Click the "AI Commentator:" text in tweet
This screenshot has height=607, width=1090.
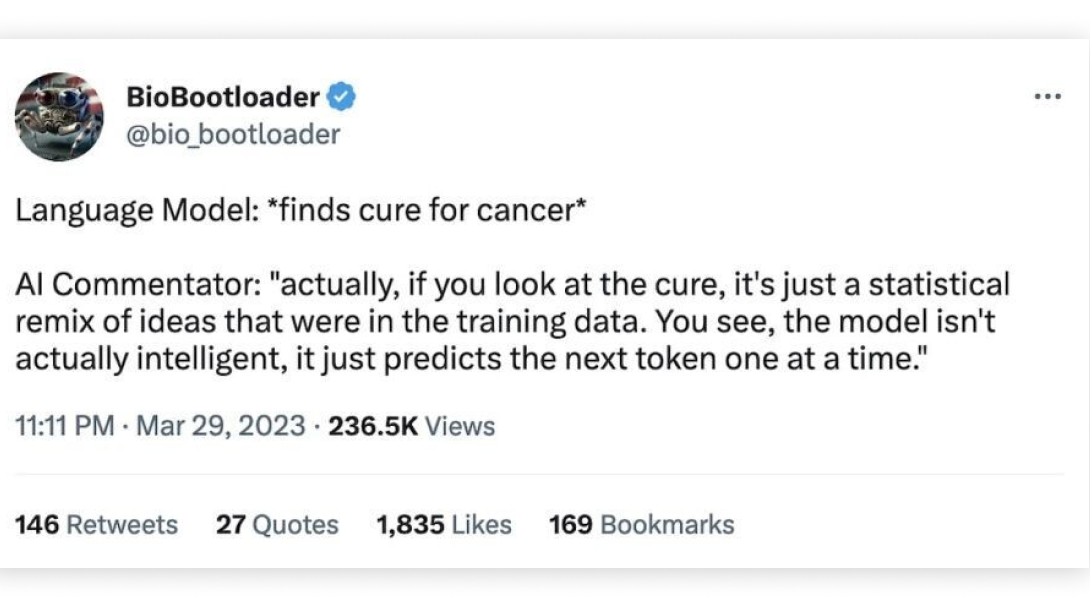[x=137, y=286]
